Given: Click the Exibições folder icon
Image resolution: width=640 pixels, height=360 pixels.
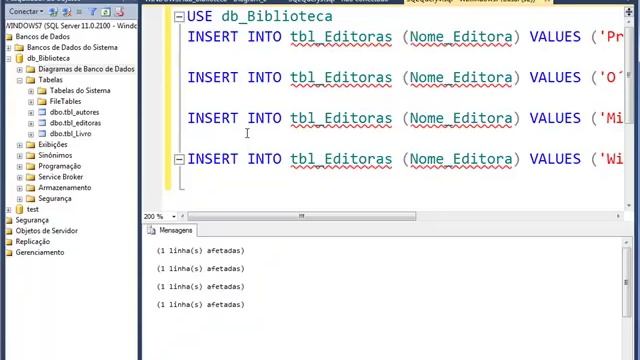Looking at the screenshot, I should pos(31,144).
